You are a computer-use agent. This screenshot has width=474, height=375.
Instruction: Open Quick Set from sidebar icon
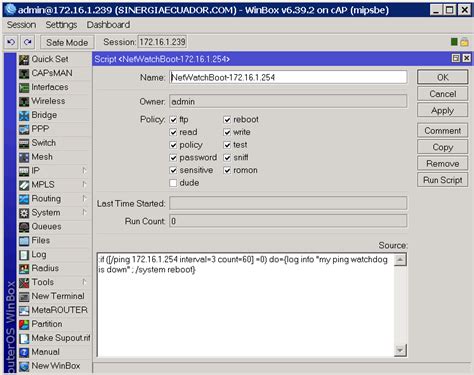coord(24,59)
